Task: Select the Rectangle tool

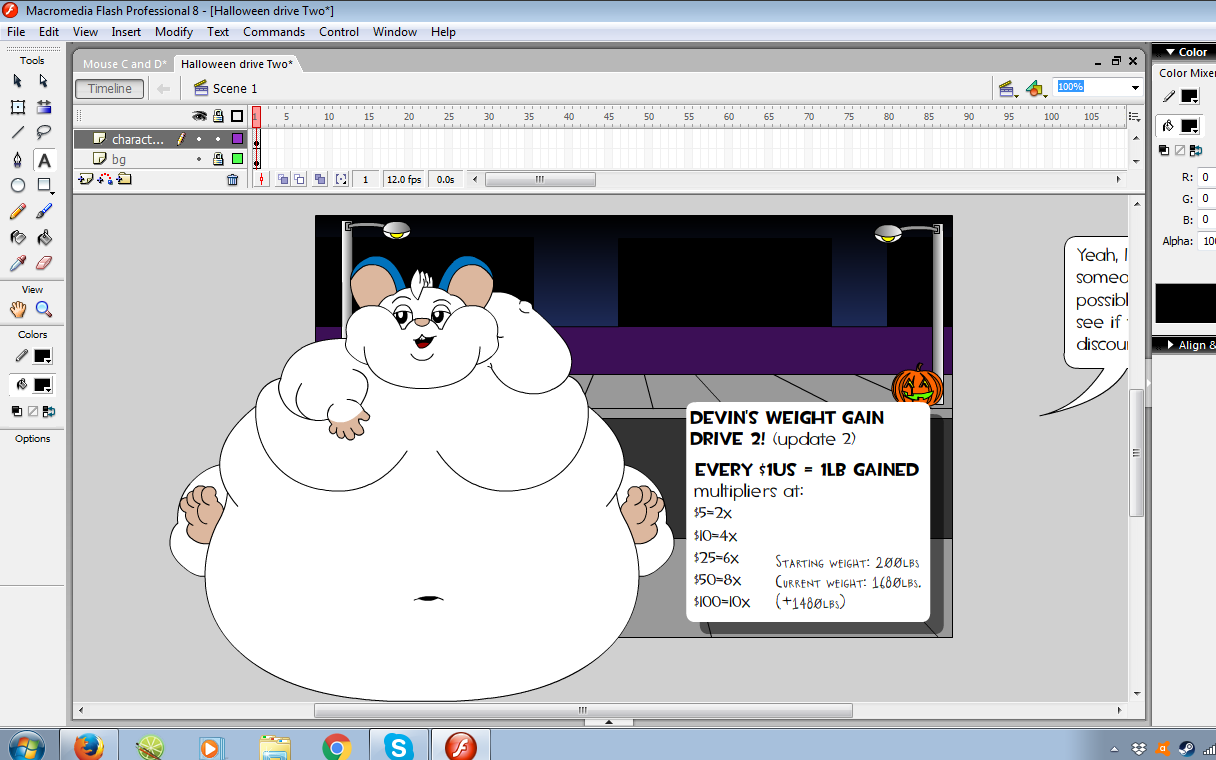Action: [x=44, y=186]
